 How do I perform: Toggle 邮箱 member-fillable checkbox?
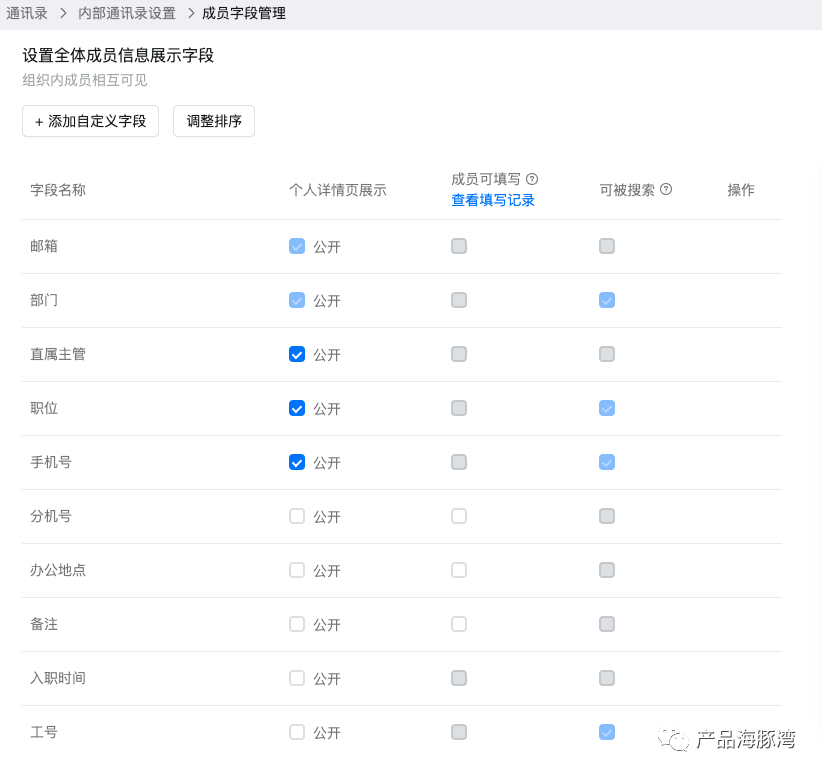[x=459, y=246]
